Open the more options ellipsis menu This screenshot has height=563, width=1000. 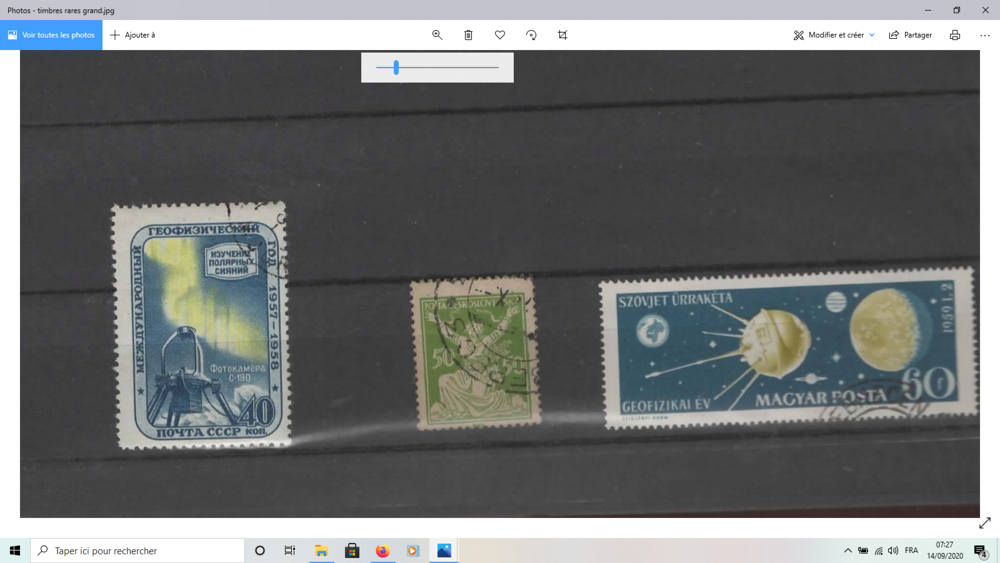click(985, 35)
